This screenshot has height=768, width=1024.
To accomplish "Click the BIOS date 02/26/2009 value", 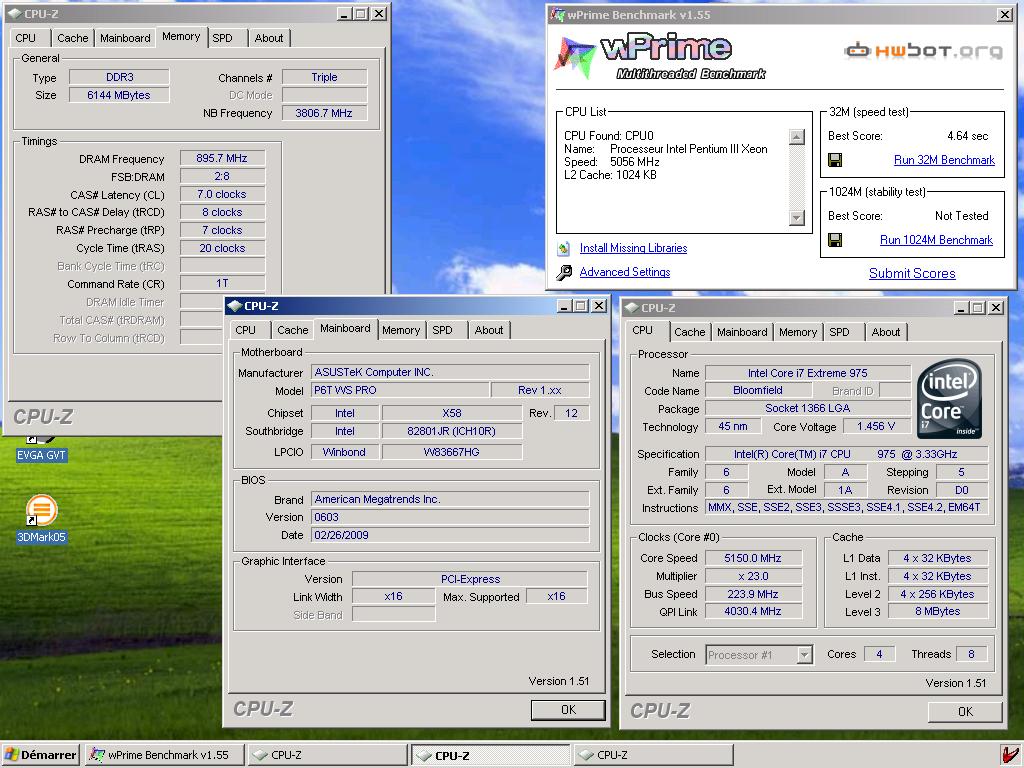I will (450, 536).
